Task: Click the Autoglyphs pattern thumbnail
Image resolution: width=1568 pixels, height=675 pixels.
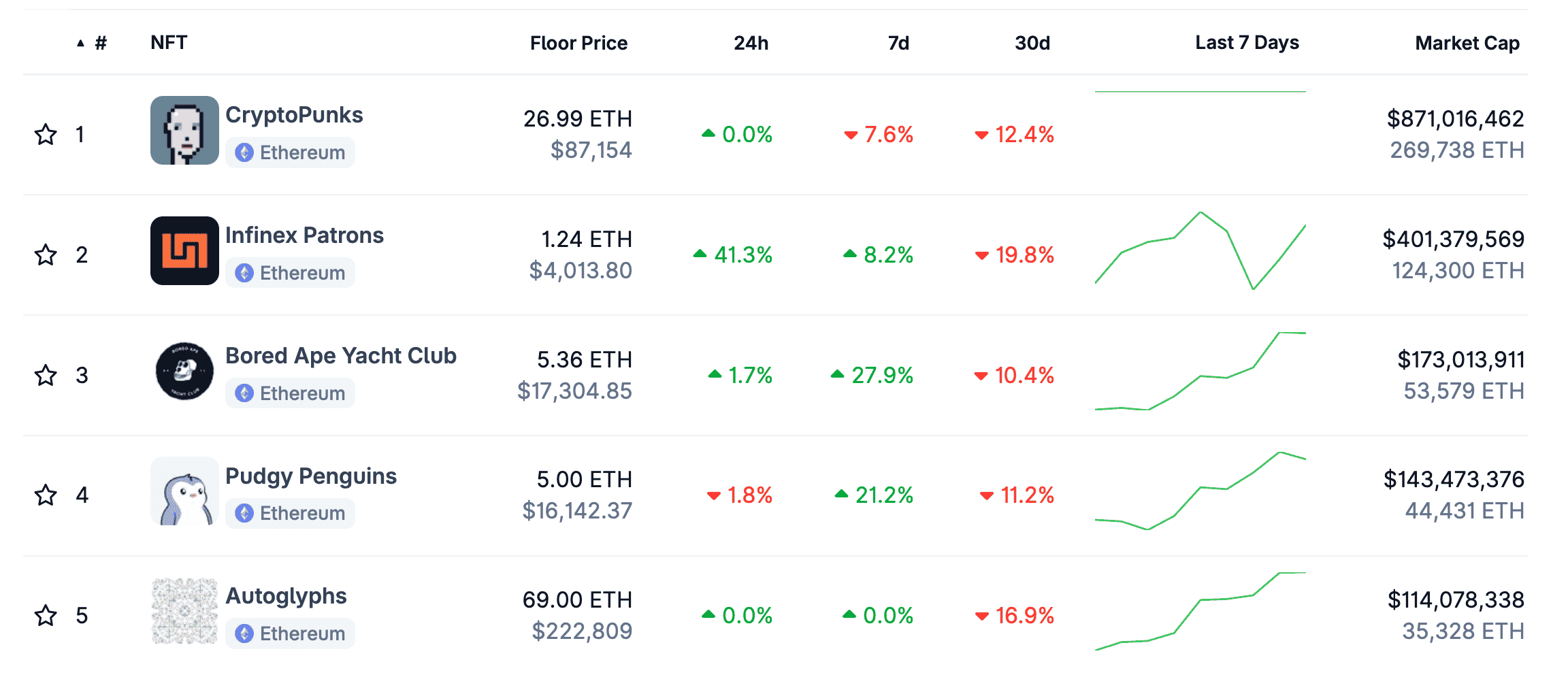Action: tap(184, 611)
